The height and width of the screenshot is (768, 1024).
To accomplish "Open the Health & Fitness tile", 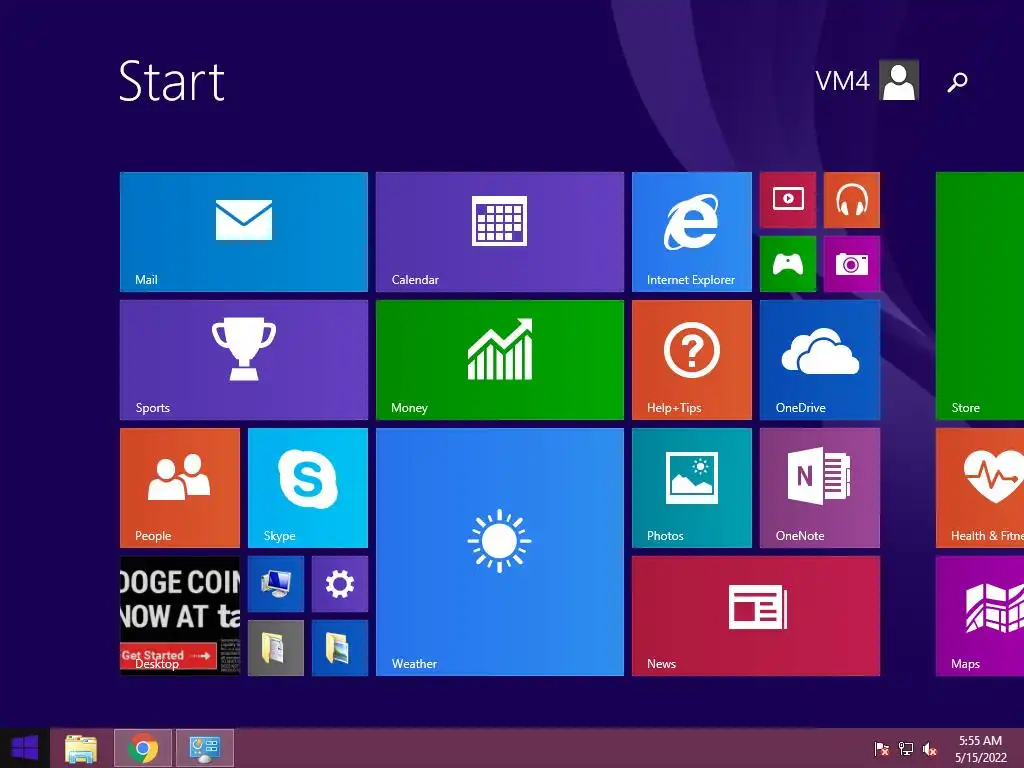I will [x=980, y=488].
